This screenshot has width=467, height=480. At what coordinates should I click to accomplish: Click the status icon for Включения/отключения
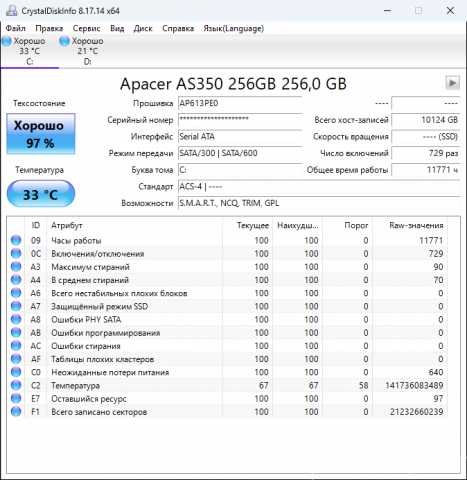[x=16, y=254]
